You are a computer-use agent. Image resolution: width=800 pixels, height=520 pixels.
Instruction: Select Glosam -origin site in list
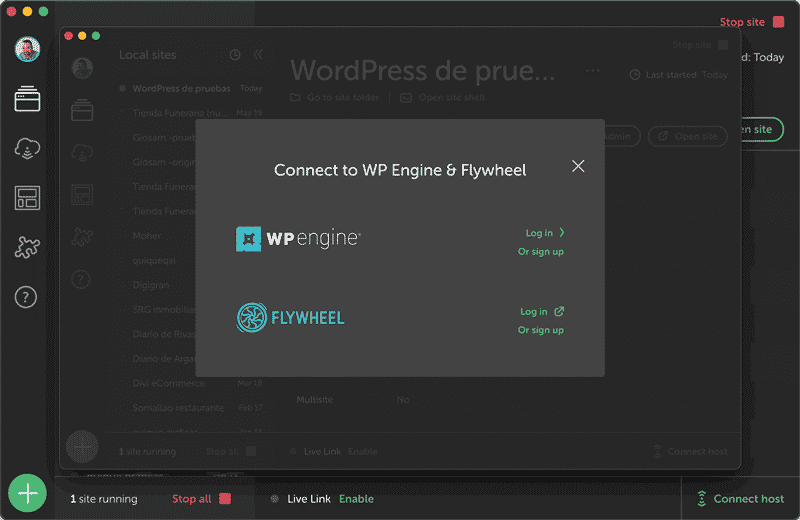pyautogui.click(x=164, y=162)
